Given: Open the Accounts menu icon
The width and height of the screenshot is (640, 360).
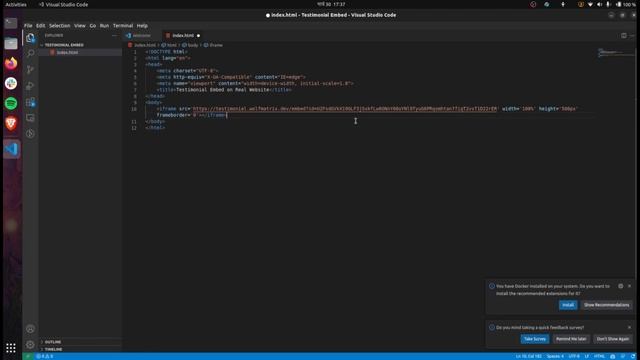Looking at the screenshot, I should 30,329.
